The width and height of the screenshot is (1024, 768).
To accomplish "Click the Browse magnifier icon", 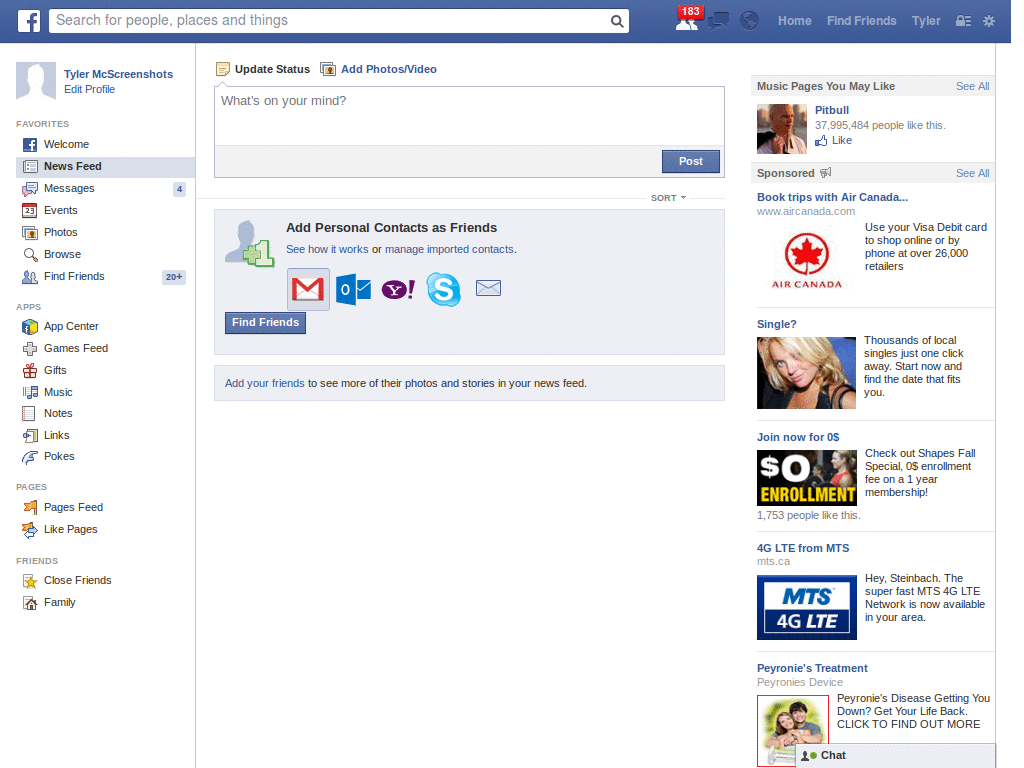I will click(x=29, y=255).
